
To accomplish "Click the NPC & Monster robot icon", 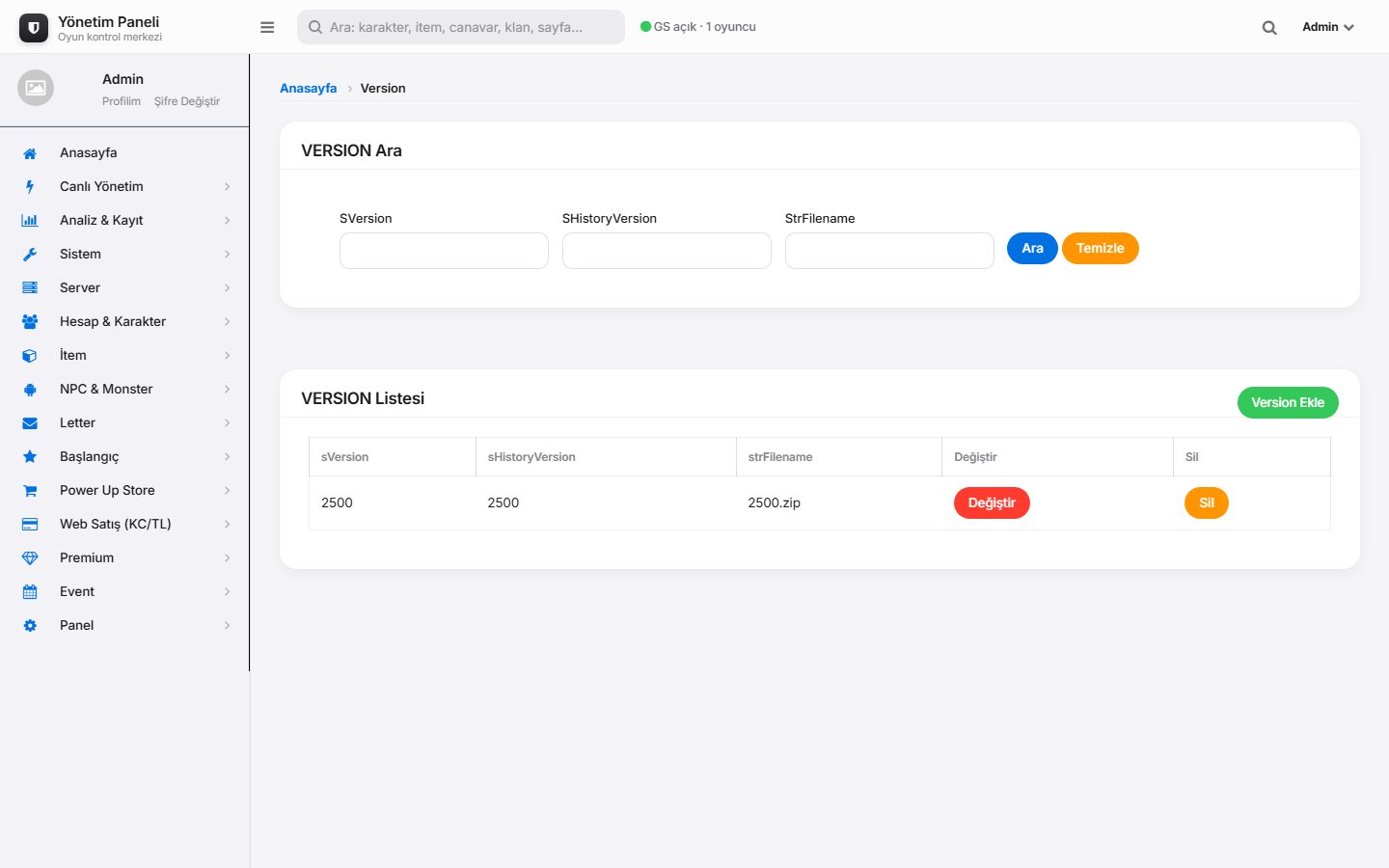I will click(30, 390).
